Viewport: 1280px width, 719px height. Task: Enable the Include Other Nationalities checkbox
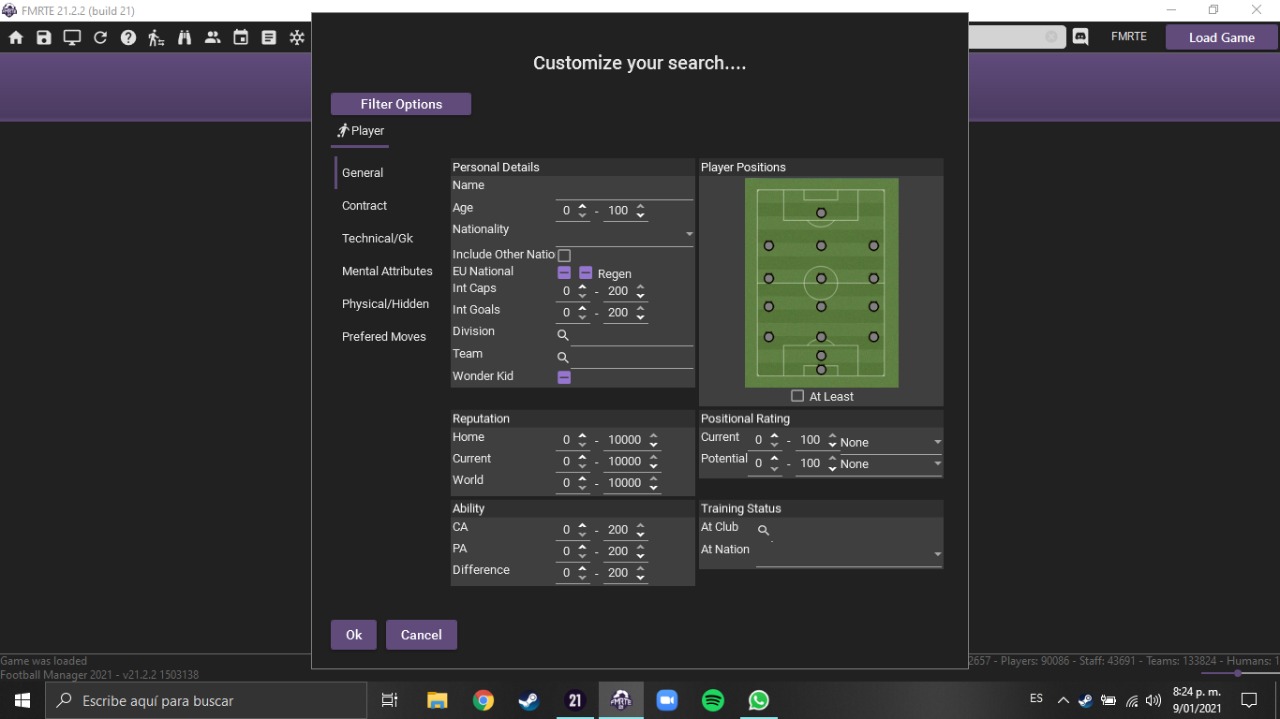564,256
